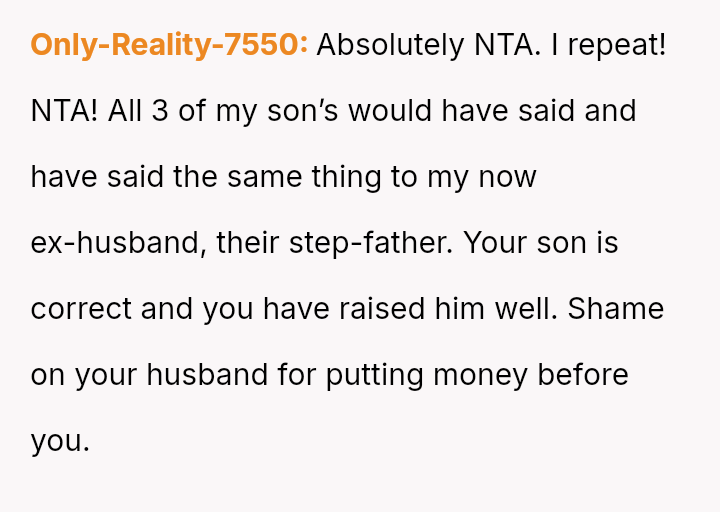
Task: Click the word "putting"
Action: (x=374, y=375)
